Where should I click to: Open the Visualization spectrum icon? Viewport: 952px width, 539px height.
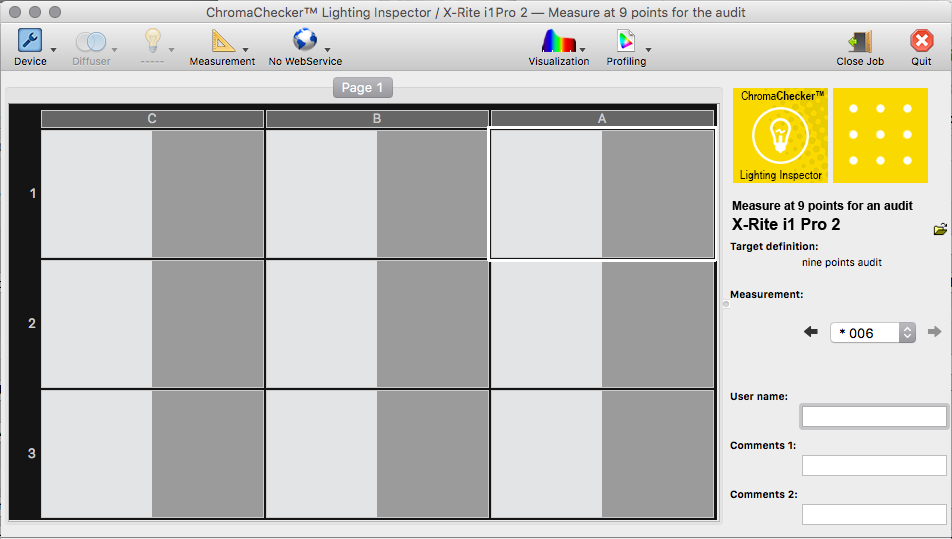(559, 41)
